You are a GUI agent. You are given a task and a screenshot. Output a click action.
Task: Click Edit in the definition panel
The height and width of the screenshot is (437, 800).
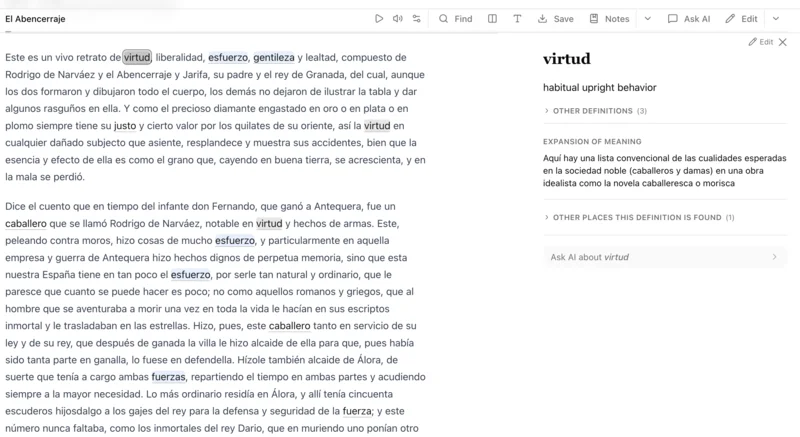[761, 42]
